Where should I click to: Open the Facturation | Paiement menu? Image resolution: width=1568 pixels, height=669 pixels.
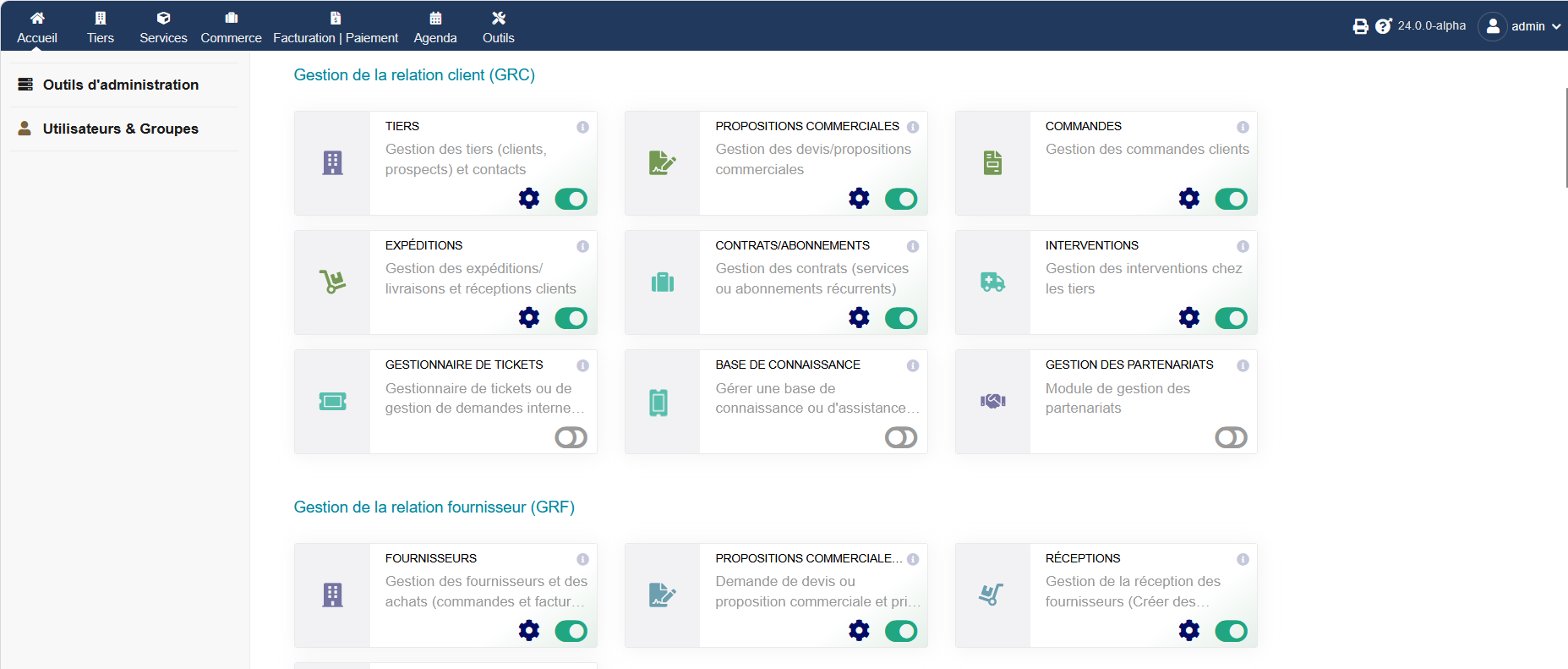336,27
